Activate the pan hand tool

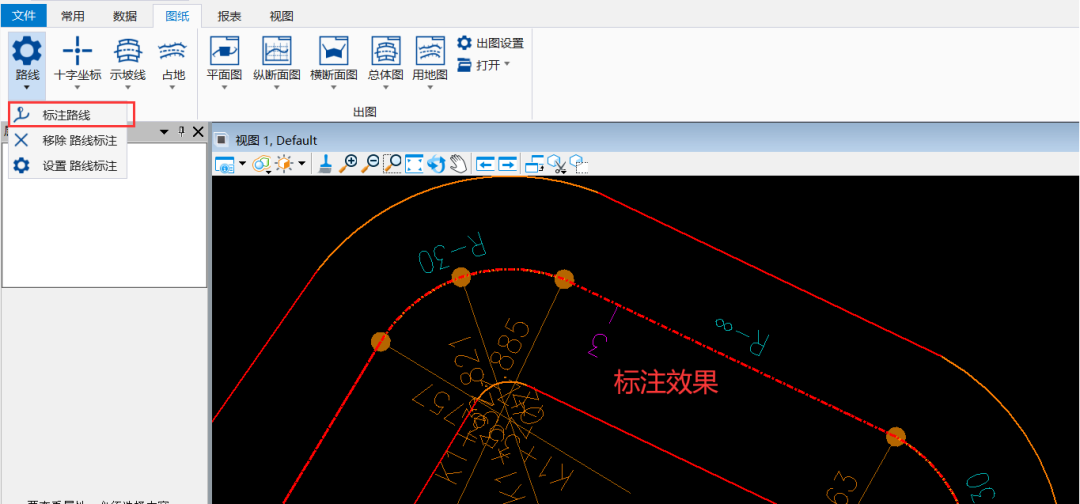click(x=459, y=164)
